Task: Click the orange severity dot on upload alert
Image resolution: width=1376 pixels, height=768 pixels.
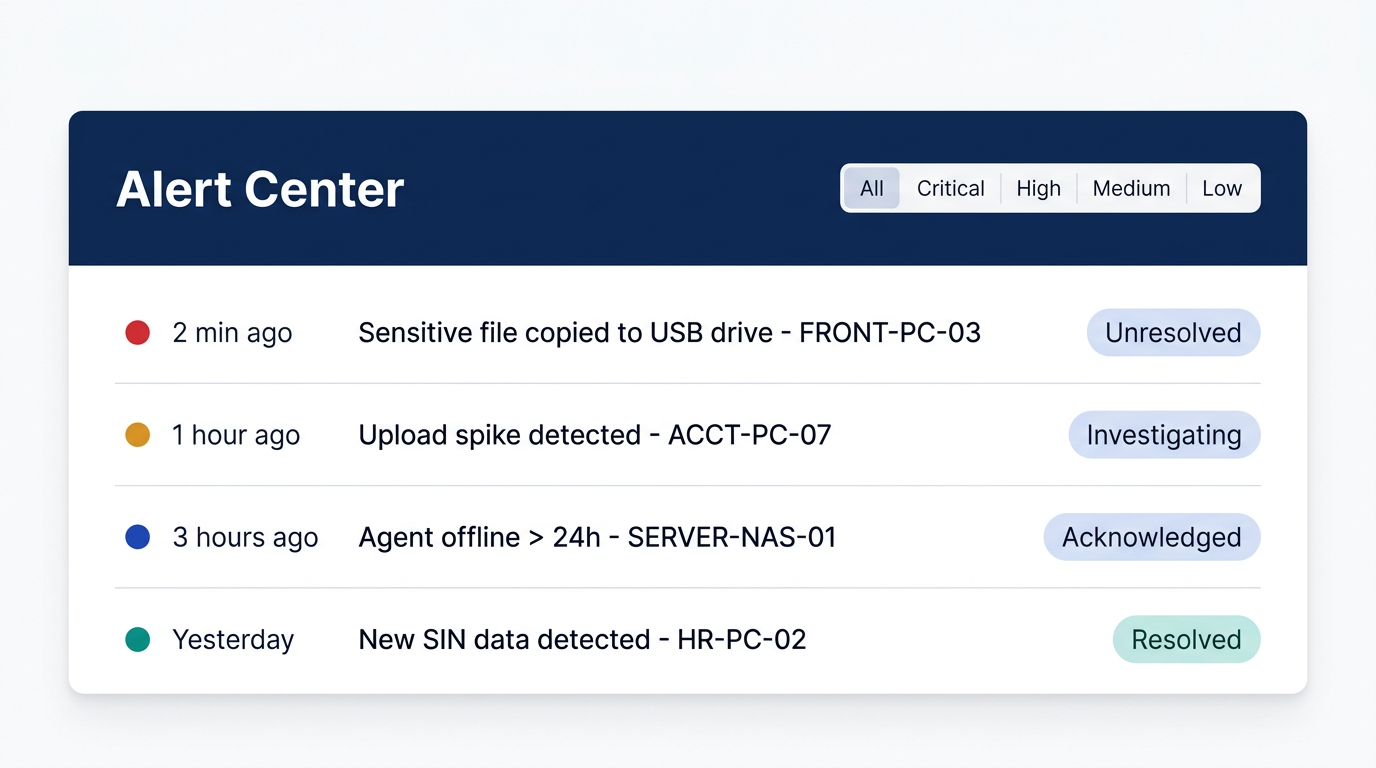Action: click(137, 434)
